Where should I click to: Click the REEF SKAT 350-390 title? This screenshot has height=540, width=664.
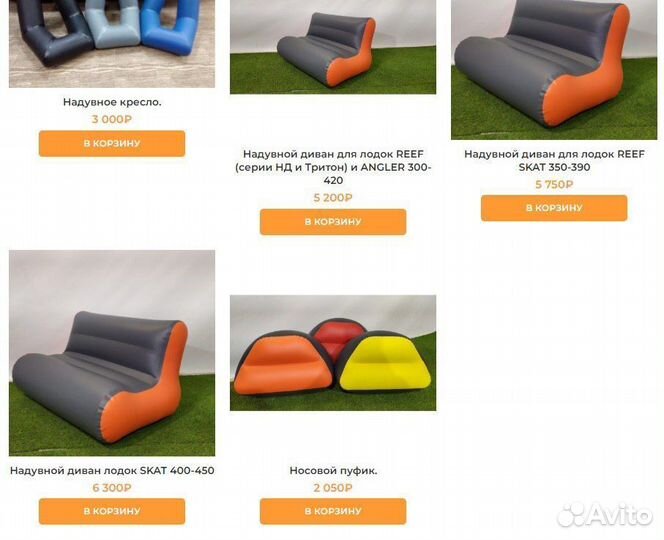click(x=554, y=161)
